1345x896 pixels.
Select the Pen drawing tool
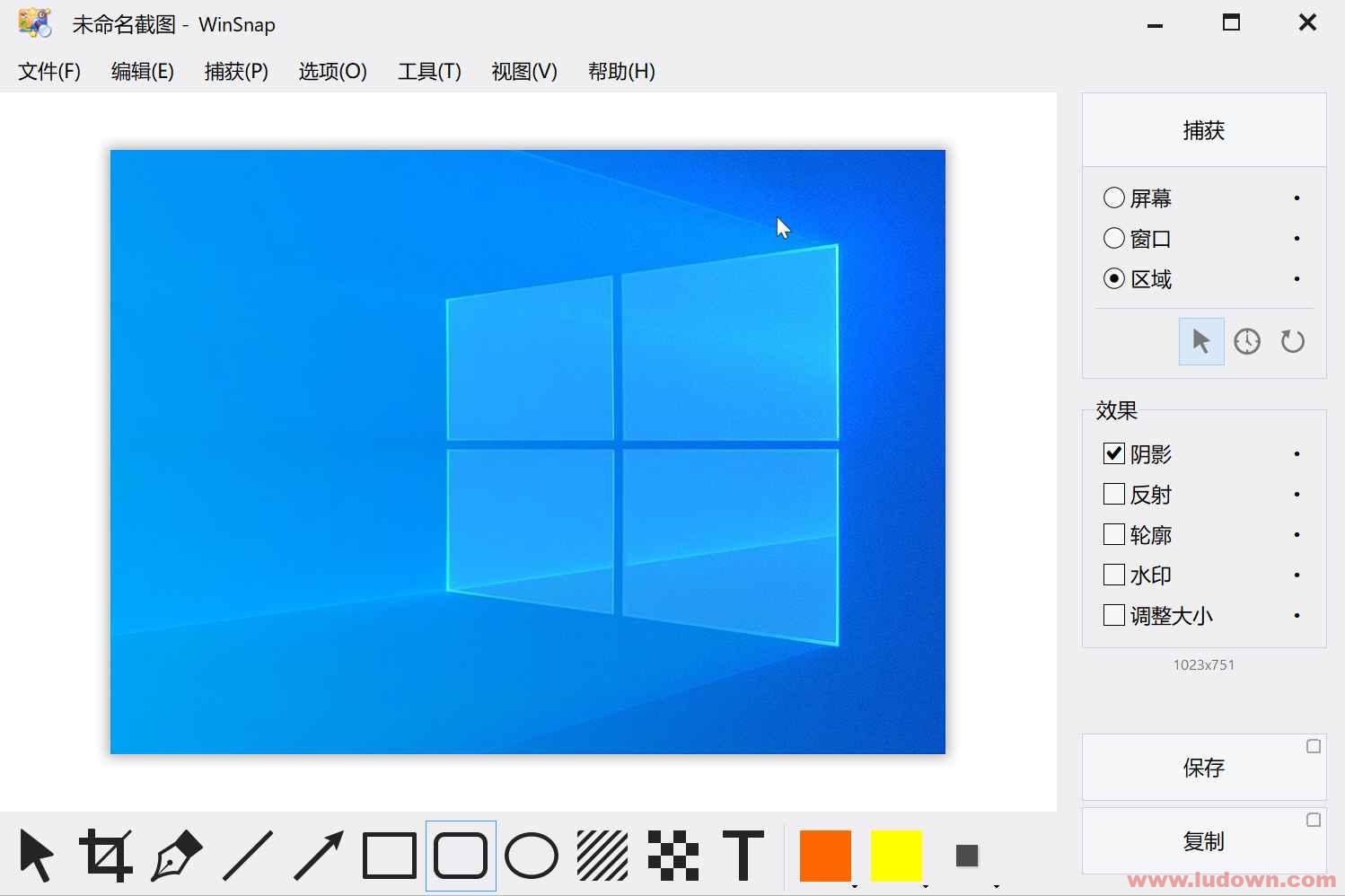click(x=177, y=856)
